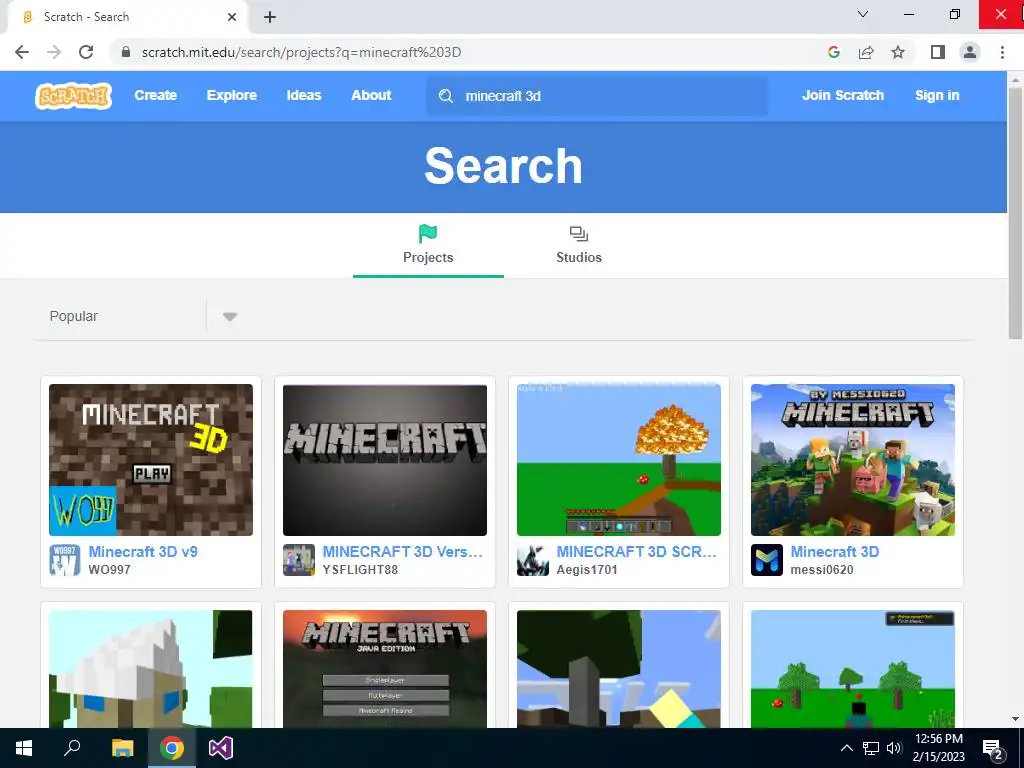Image resolution: width=1024 pixels, height=768 pixels.
Task: Open Minecraft 3D v9 project link
Action: [x=143, y=552]
